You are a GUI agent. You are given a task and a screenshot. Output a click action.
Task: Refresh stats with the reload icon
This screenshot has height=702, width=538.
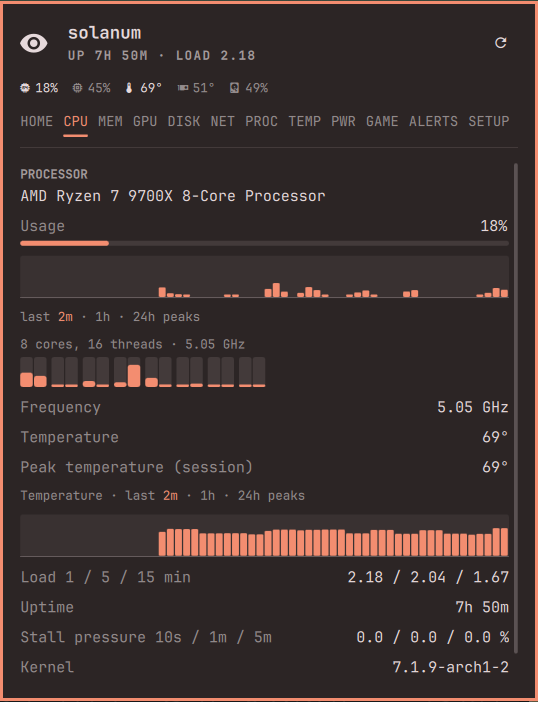tap(501, 43)
